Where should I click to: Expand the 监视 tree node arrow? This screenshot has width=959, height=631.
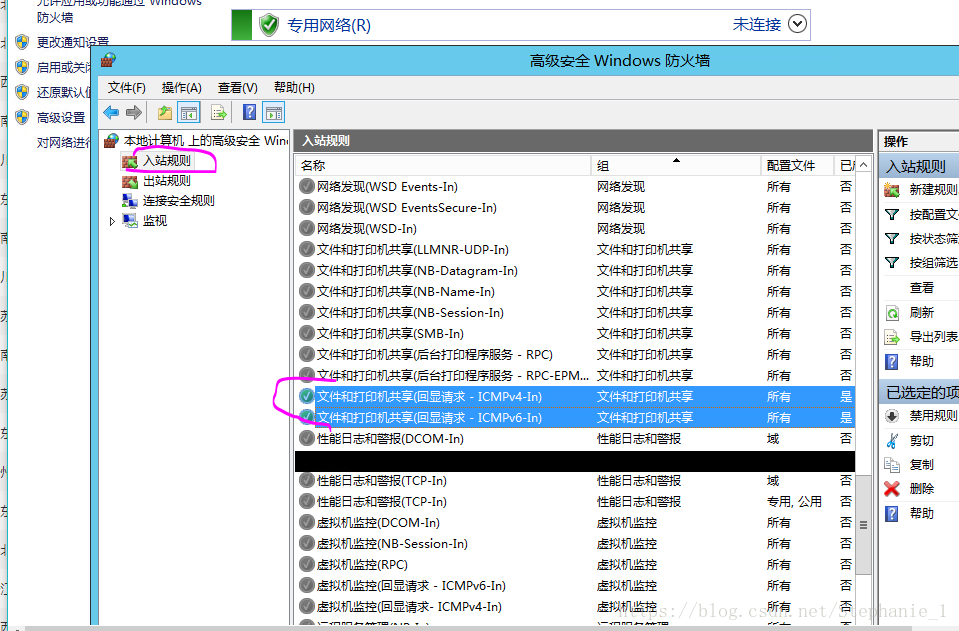coord(112,221)
